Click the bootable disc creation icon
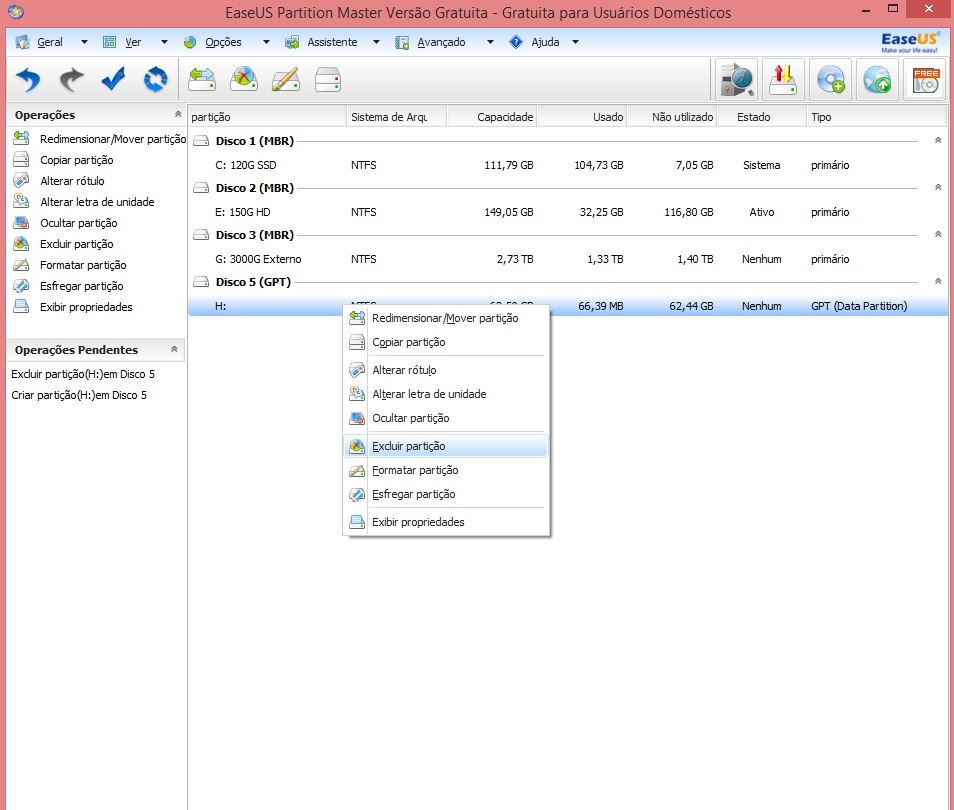 point(831,79)
